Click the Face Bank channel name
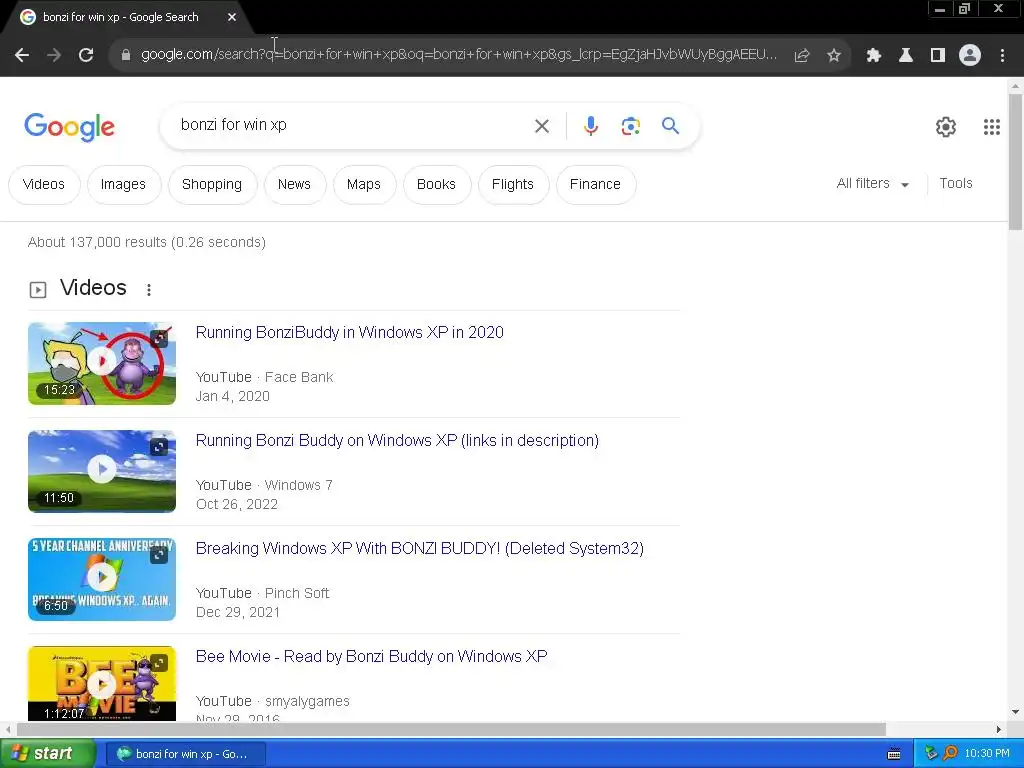Viewport: 1024px width, 768px height. [x=299, y=377]
